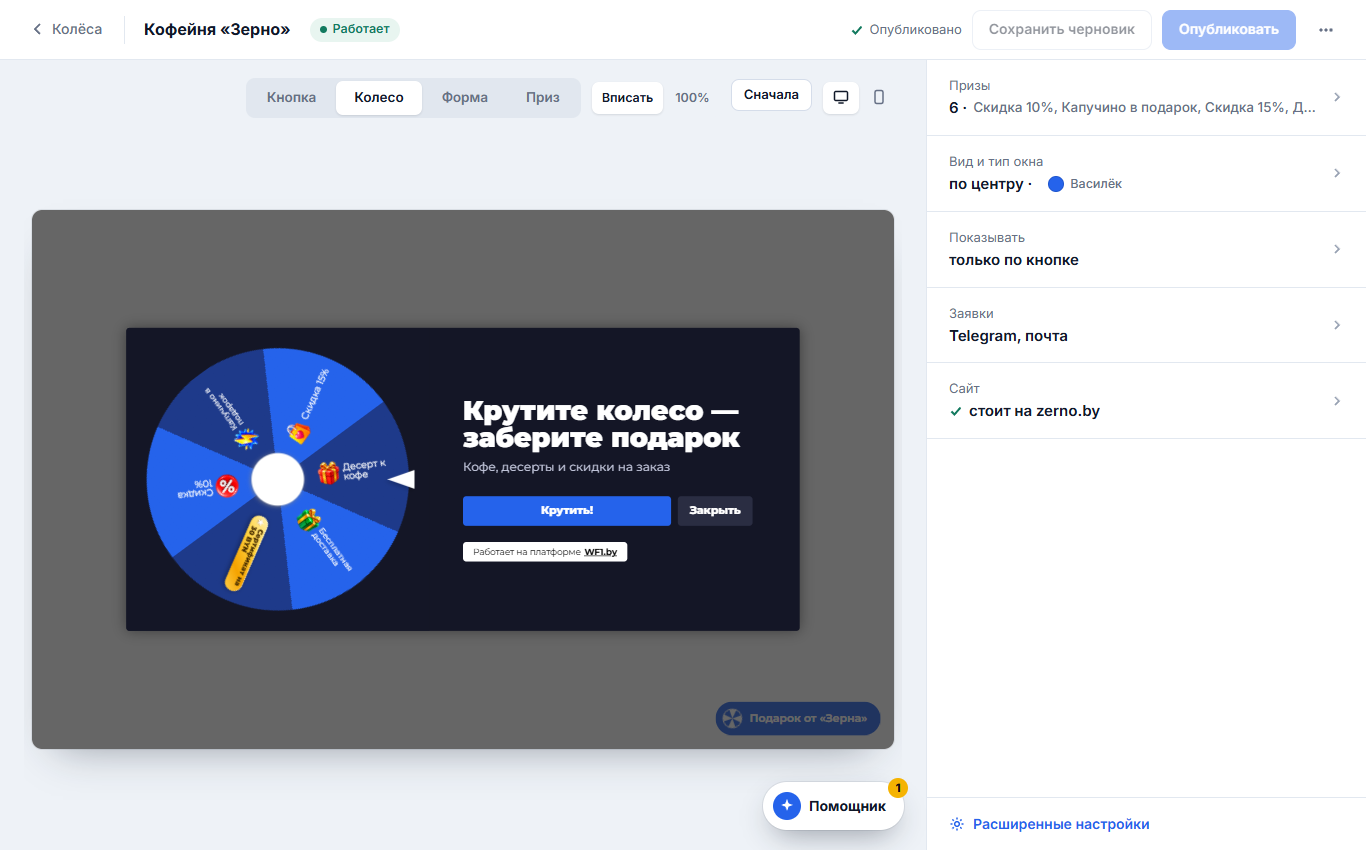This screenshot has width=1366, height=850.
Task: Go back to Колёса list
Action: (x=67, y=29)
